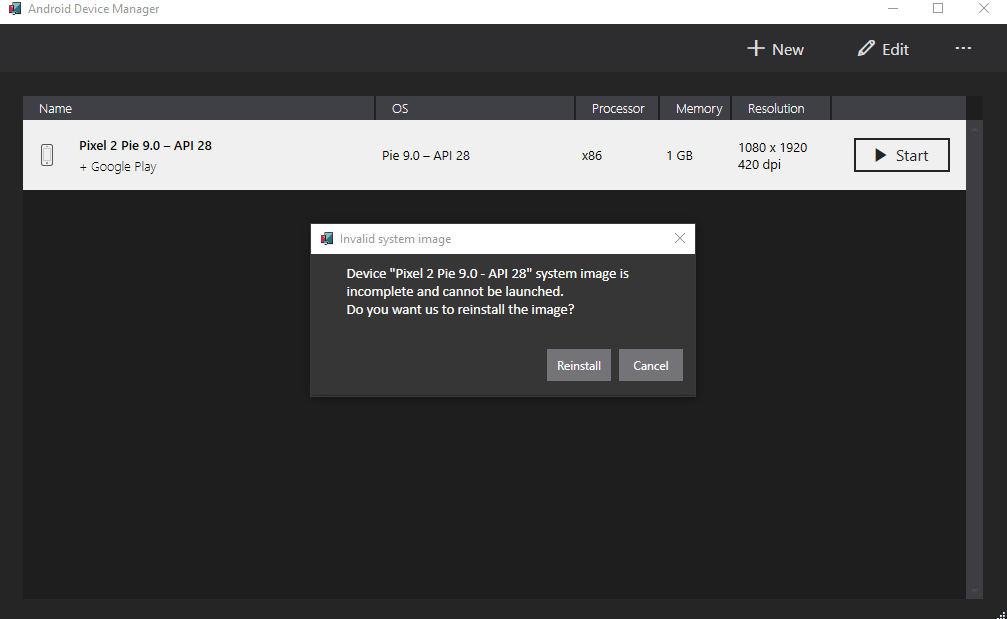Click the pencil icon beside Edit
This screenshot has width=1007, height=619.
tap(864, 48)
